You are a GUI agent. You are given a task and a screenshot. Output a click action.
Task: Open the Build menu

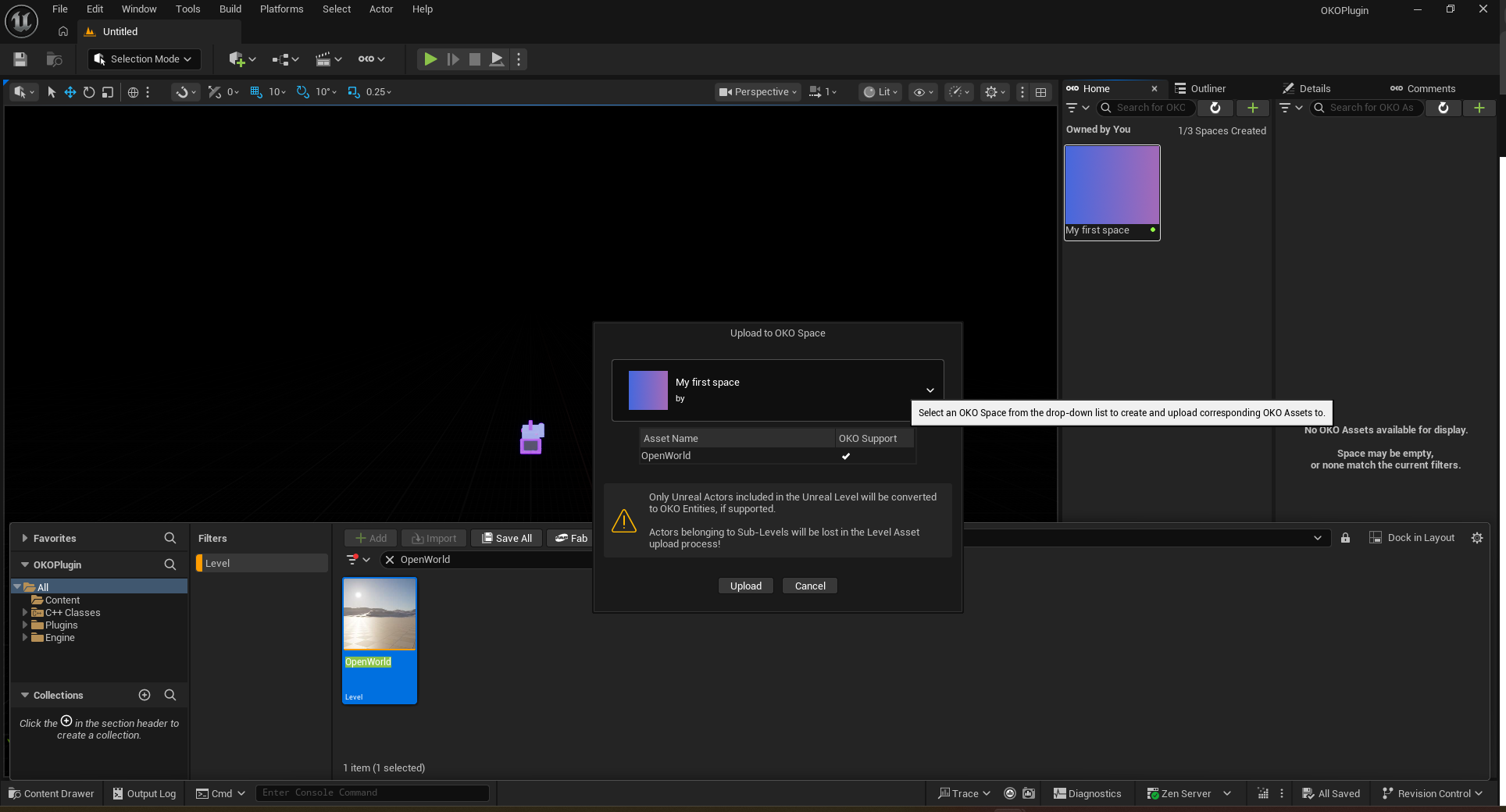pos(230,9)
